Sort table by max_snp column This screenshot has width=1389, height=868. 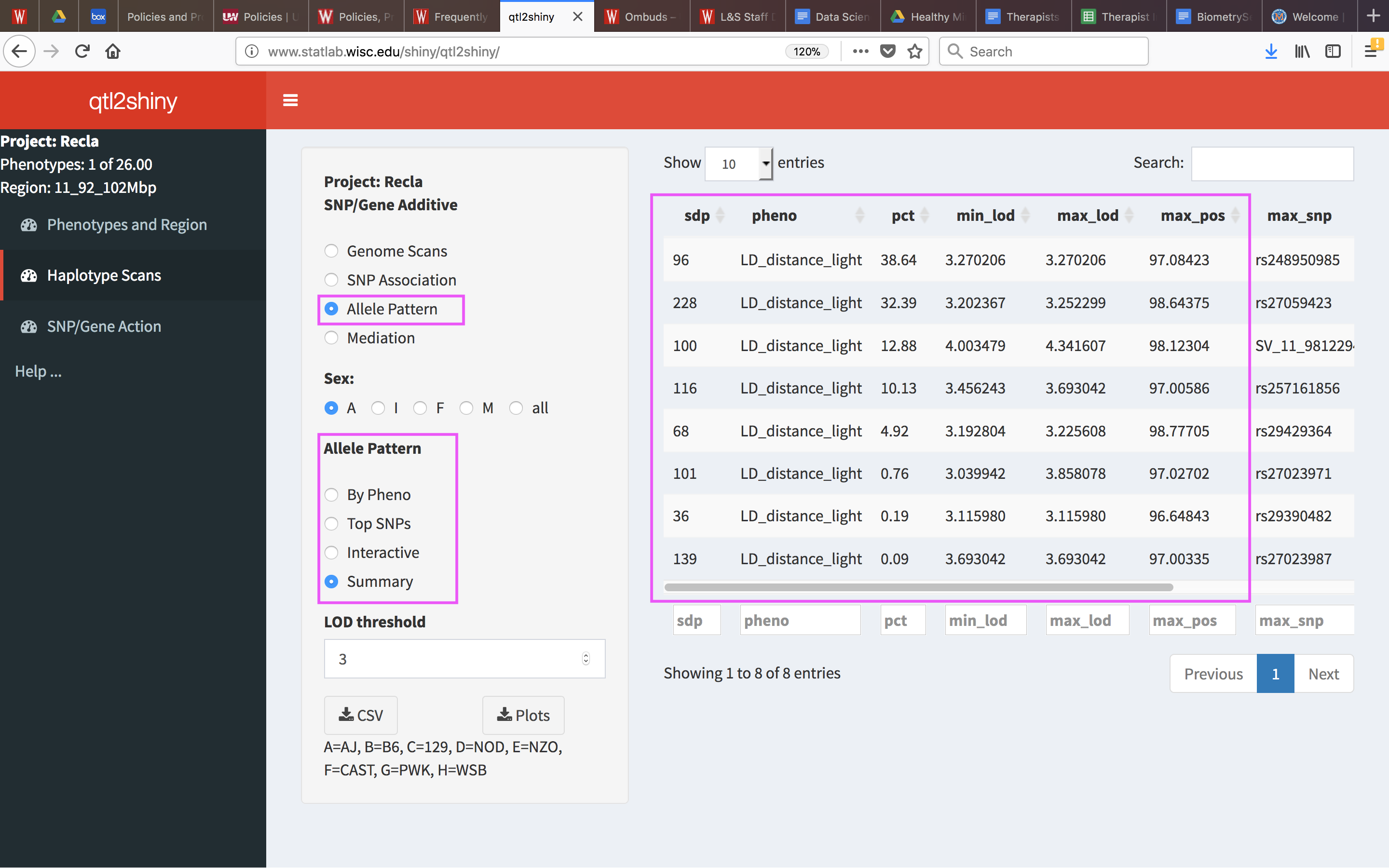pyautogui.click(x=1299, y=216)
